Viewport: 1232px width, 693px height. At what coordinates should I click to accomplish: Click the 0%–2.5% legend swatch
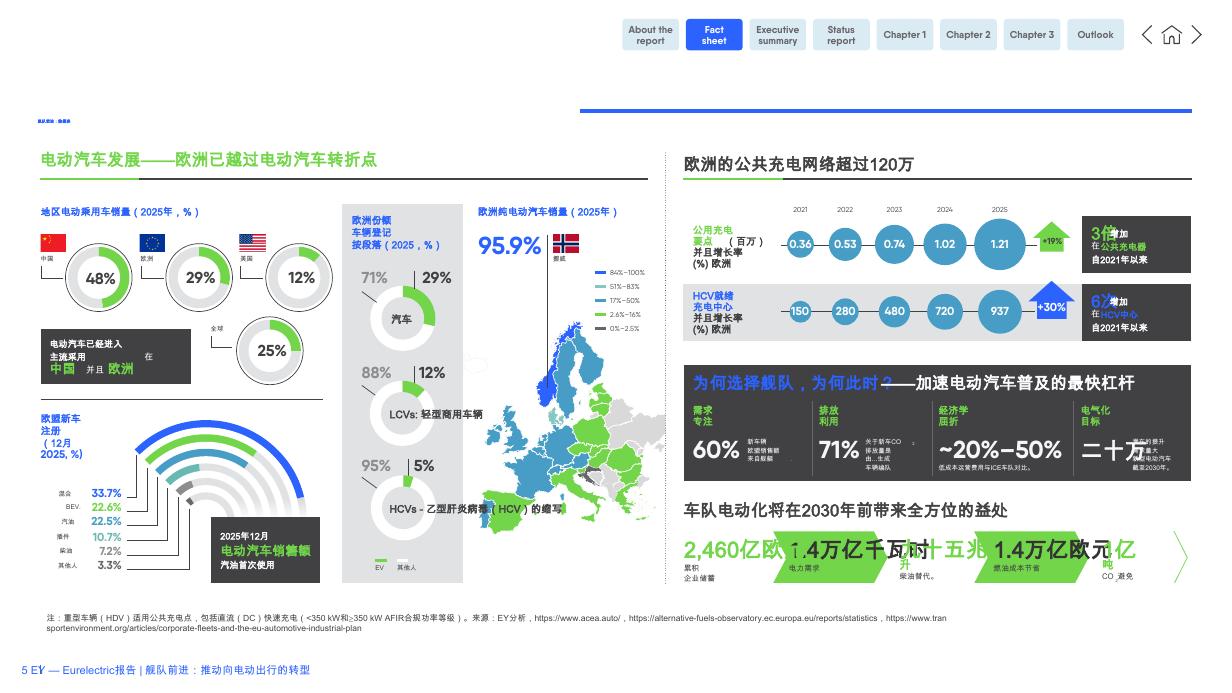coord(600,328)
